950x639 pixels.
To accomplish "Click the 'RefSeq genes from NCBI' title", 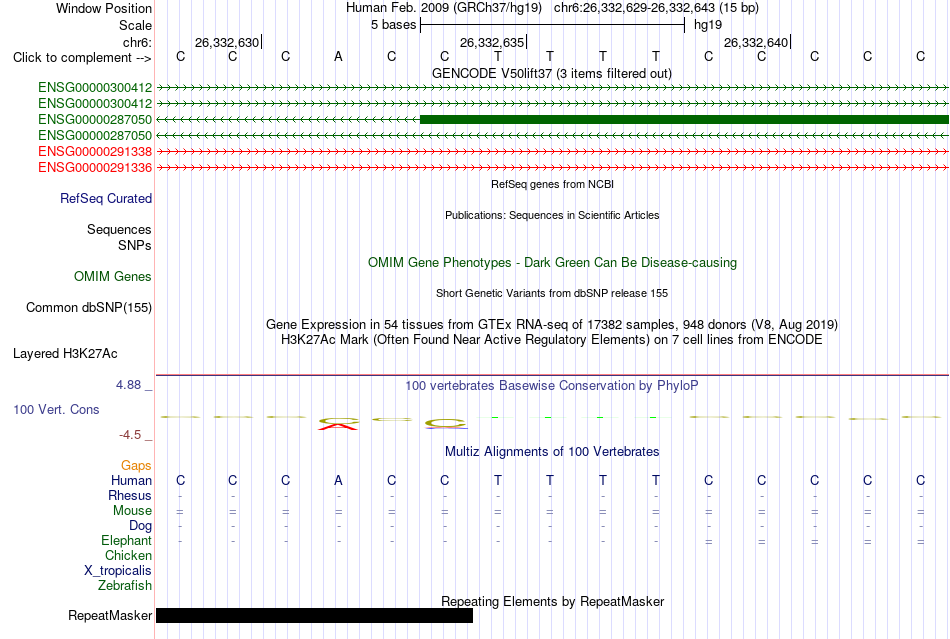I will coord(552,184).
